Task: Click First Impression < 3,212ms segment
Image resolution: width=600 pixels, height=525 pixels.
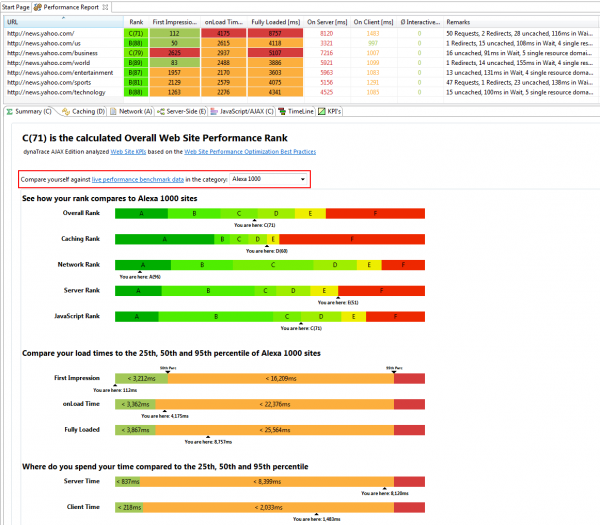Action: [x=141, y=378]
